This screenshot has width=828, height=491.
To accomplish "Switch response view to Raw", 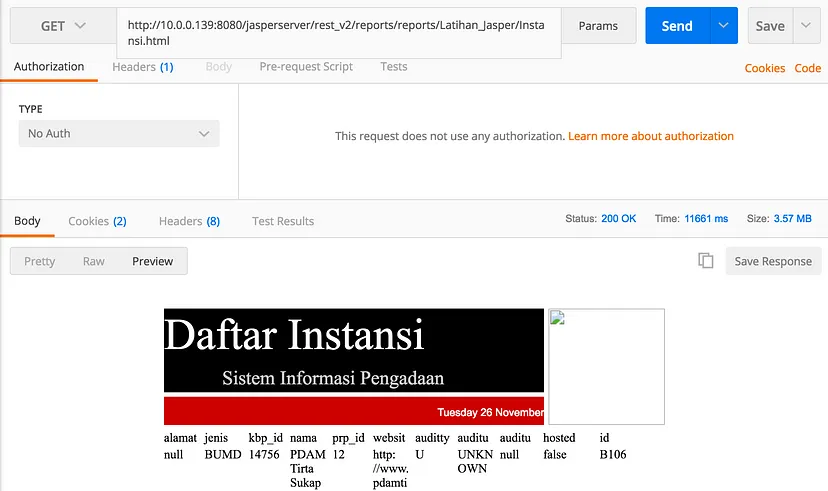I will pos(93,261).
